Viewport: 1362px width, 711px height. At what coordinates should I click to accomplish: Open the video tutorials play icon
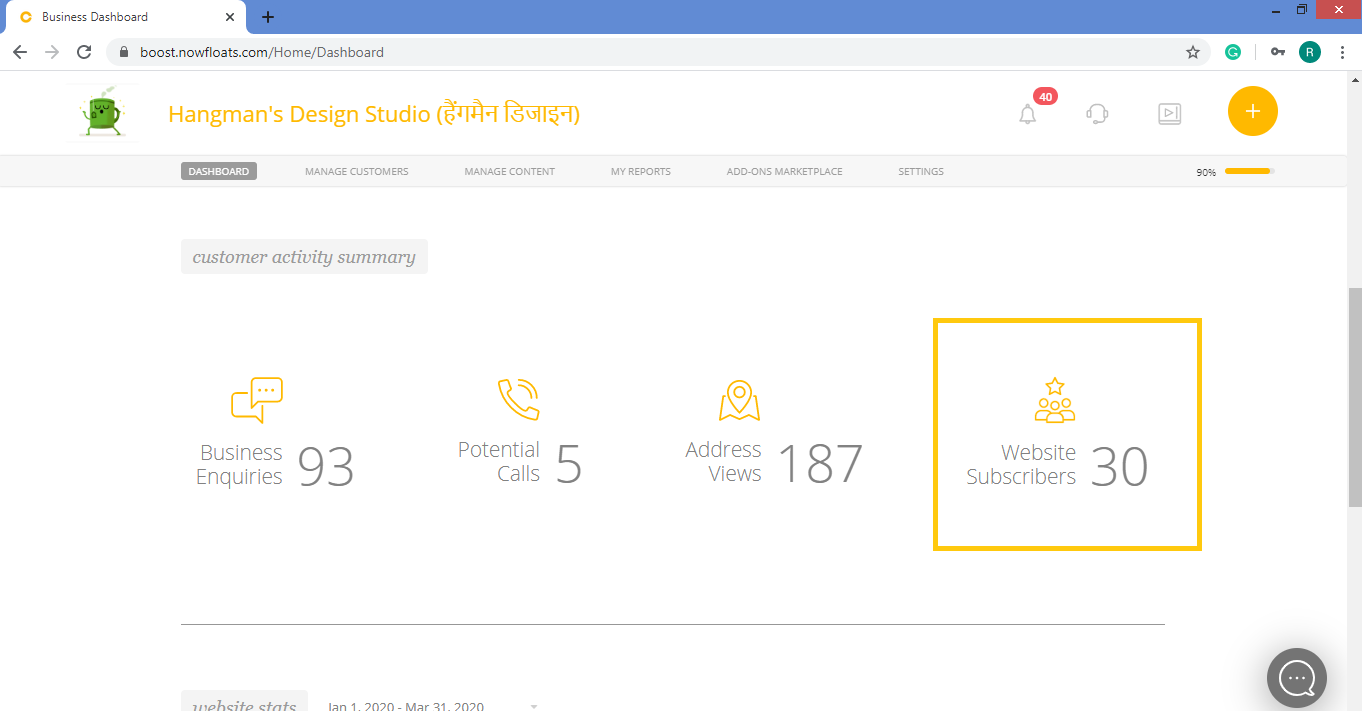click(1170, 114)
